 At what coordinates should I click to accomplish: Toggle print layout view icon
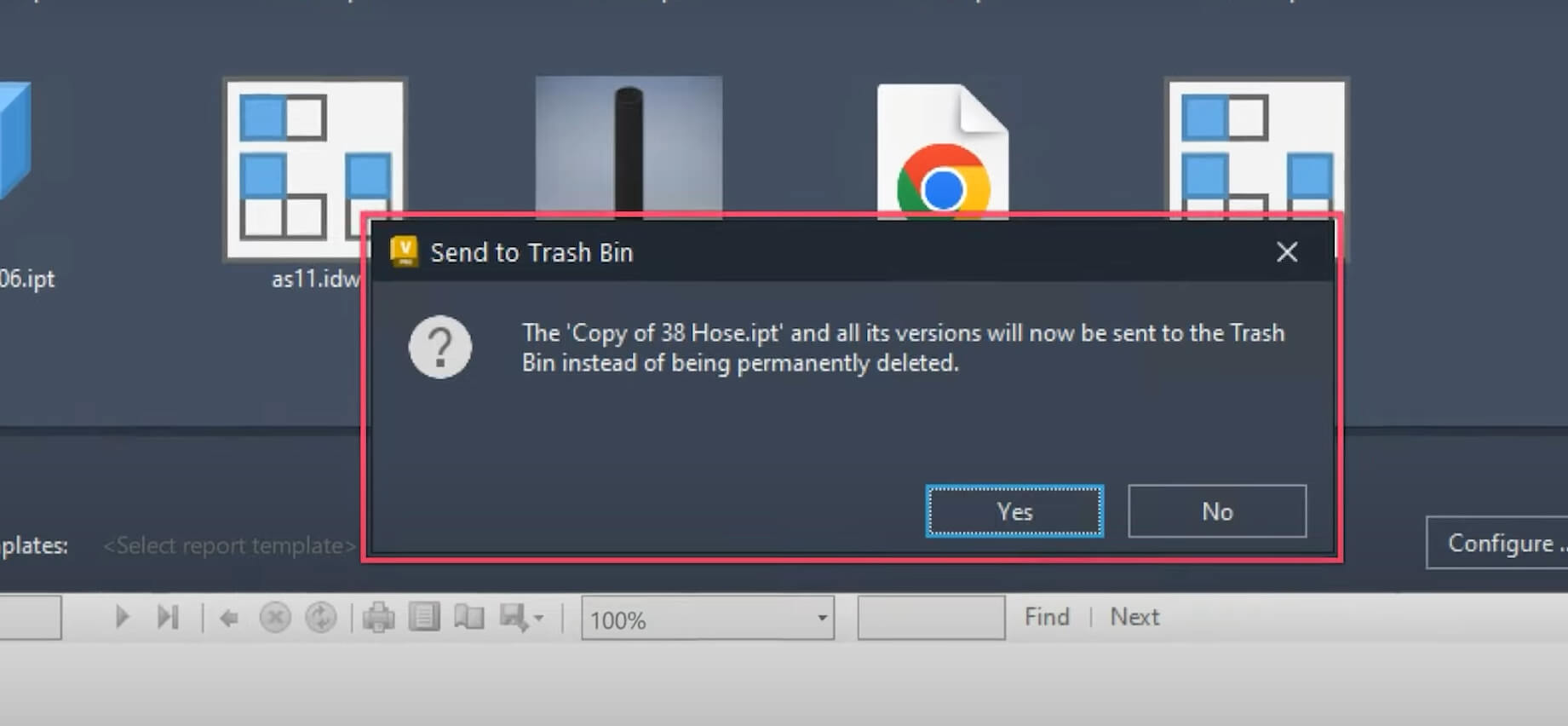pos(424,617)
